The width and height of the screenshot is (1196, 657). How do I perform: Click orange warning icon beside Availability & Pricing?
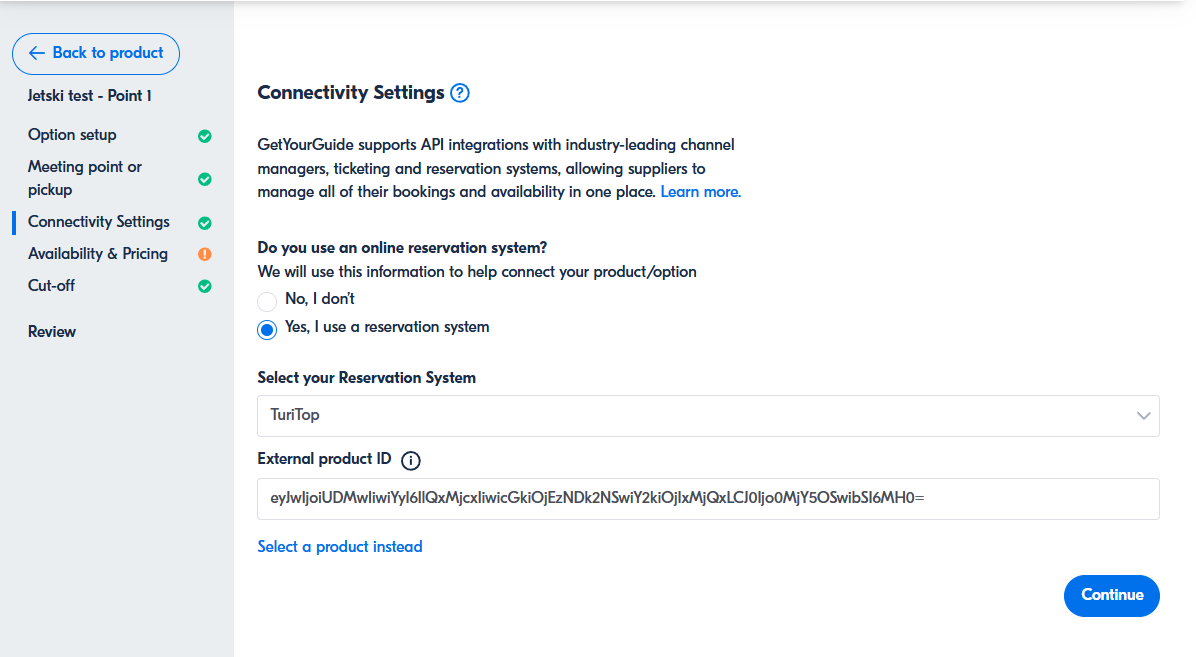click(205, 254)
